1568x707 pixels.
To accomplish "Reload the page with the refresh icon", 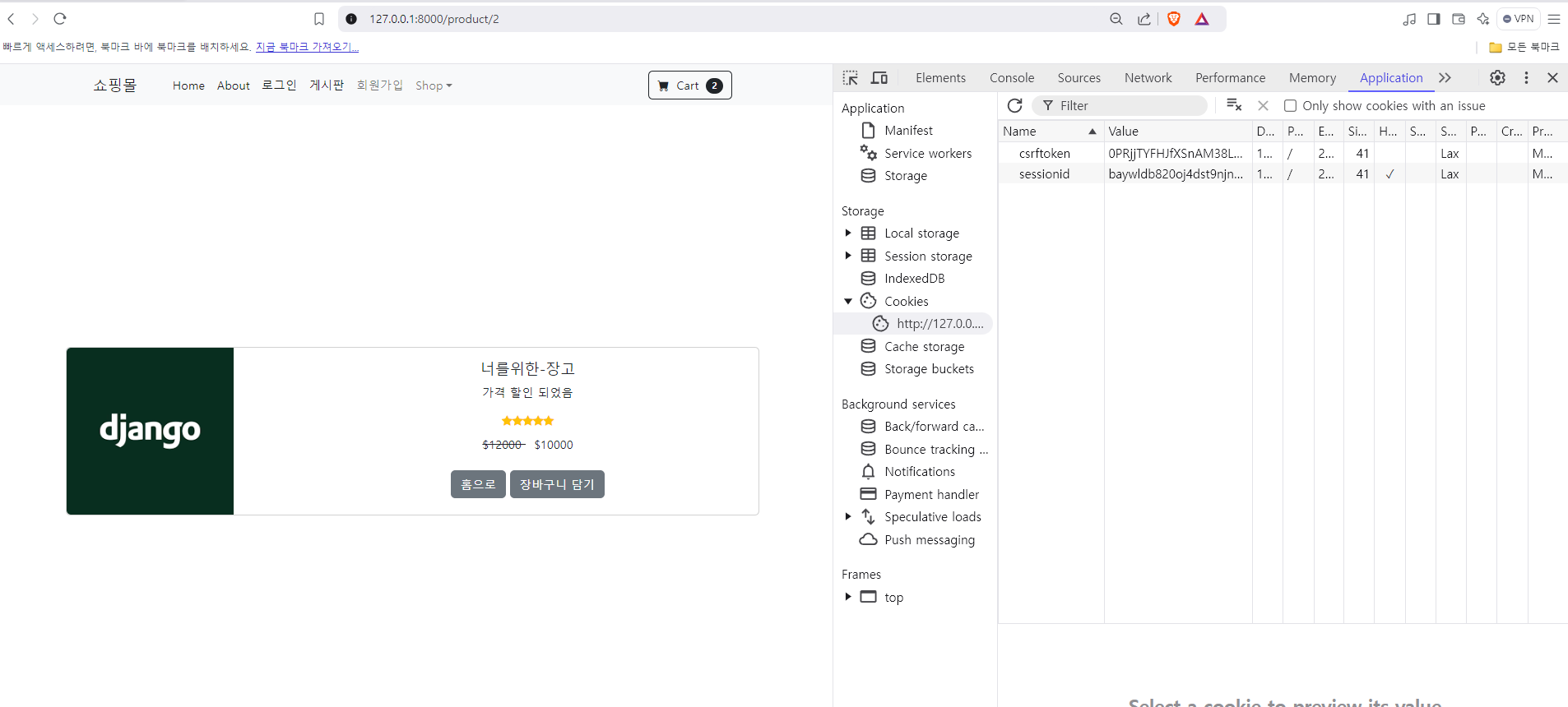I will pyautogui.click(x=59, y=19).
